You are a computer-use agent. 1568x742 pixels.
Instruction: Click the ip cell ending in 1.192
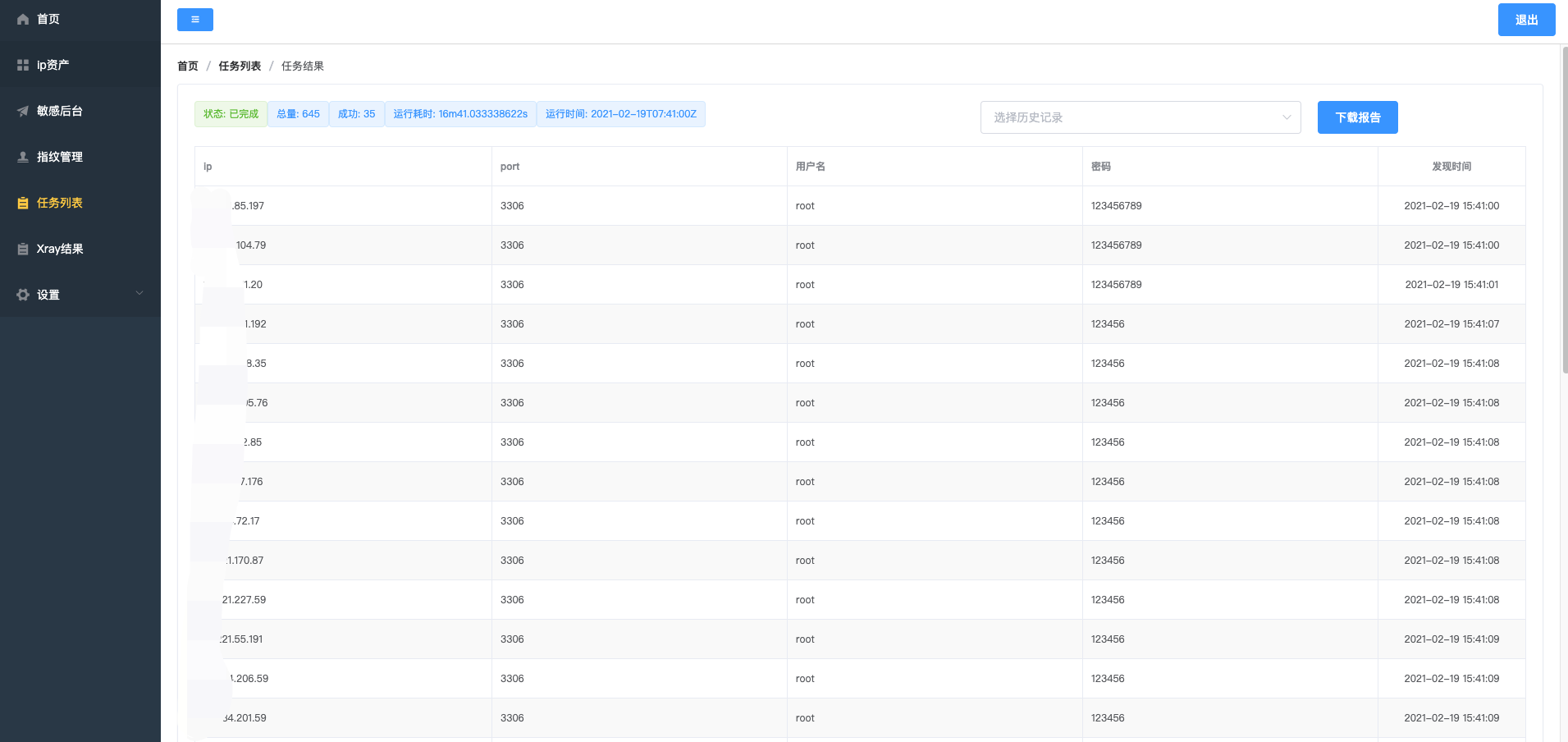click(x=343, y=324)
